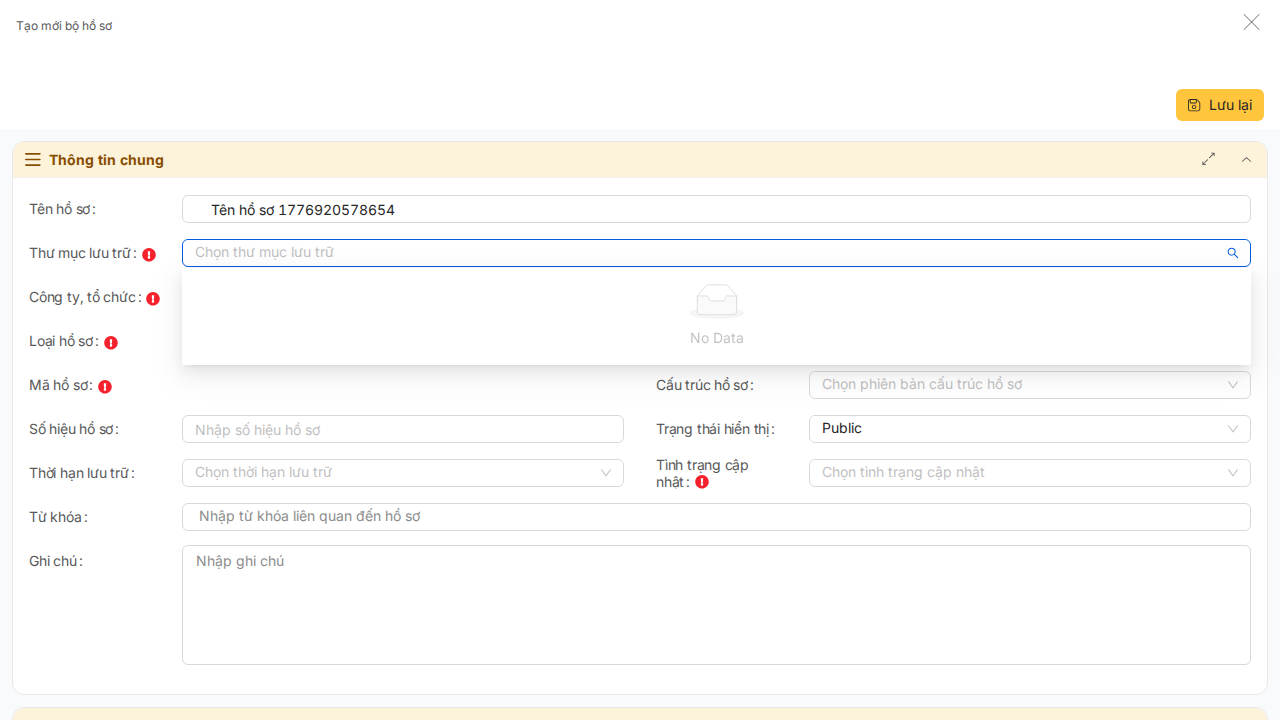Open Trạng thái hiển thị Public dropdown

pyautogui.click(x=1029, y=429)
